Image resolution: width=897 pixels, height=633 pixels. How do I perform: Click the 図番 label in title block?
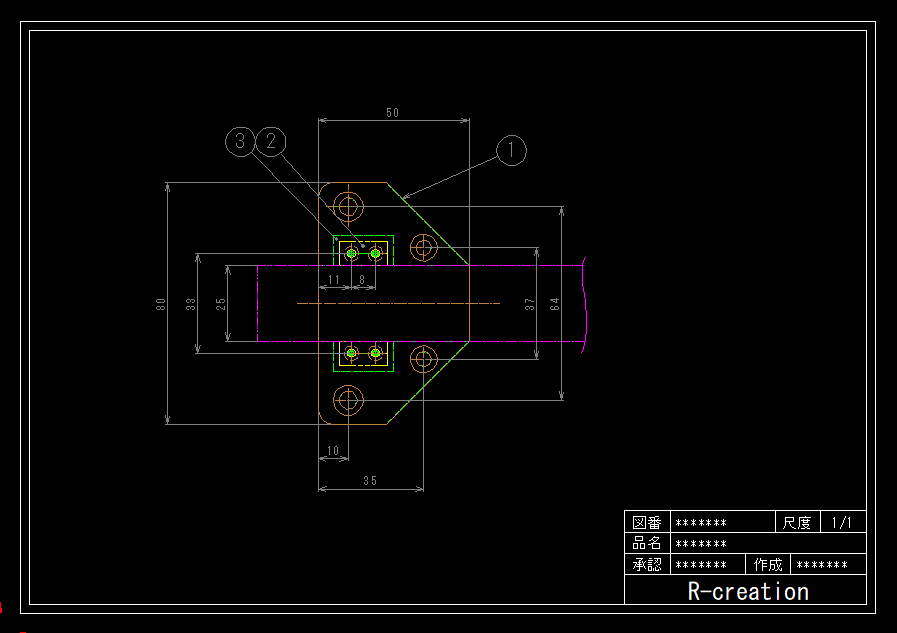[x=647, y=523]
